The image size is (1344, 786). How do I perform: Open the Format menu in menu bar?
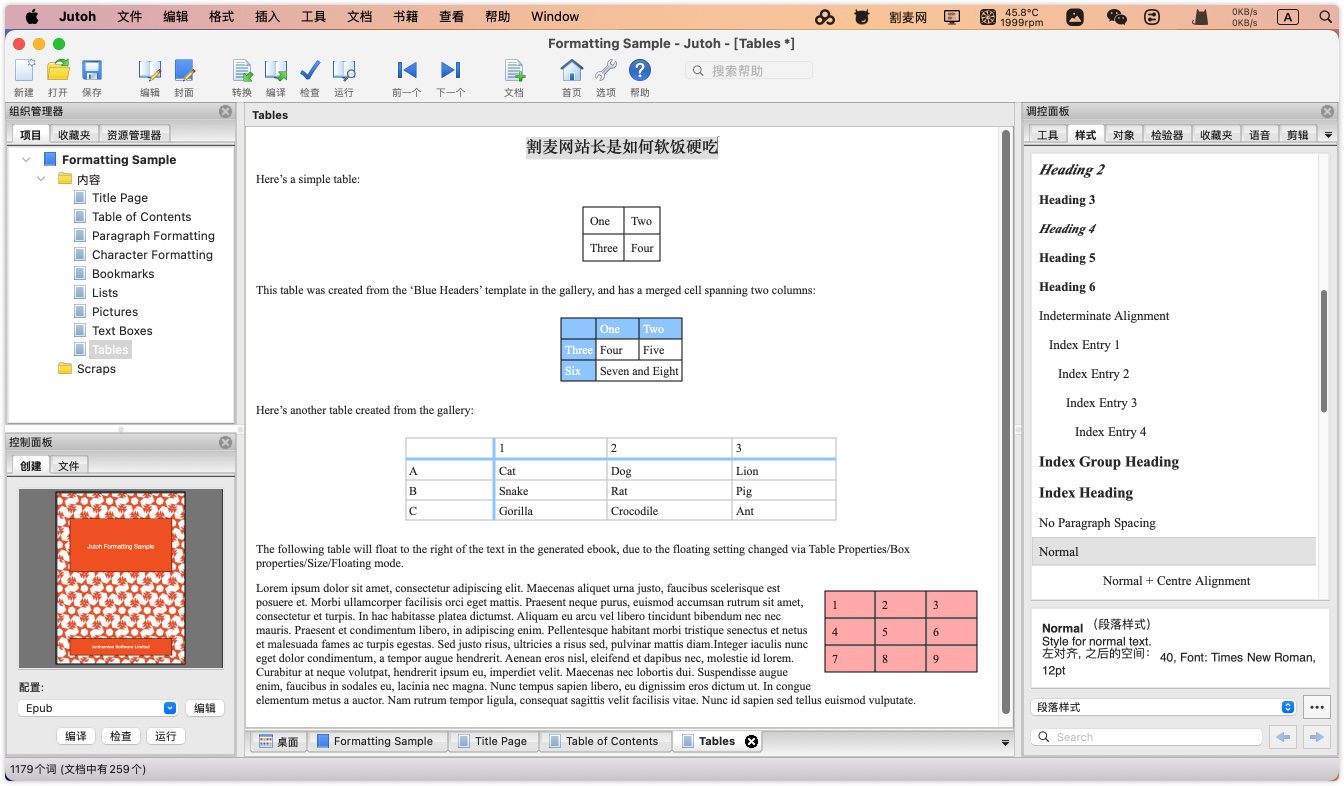point(221,16)
